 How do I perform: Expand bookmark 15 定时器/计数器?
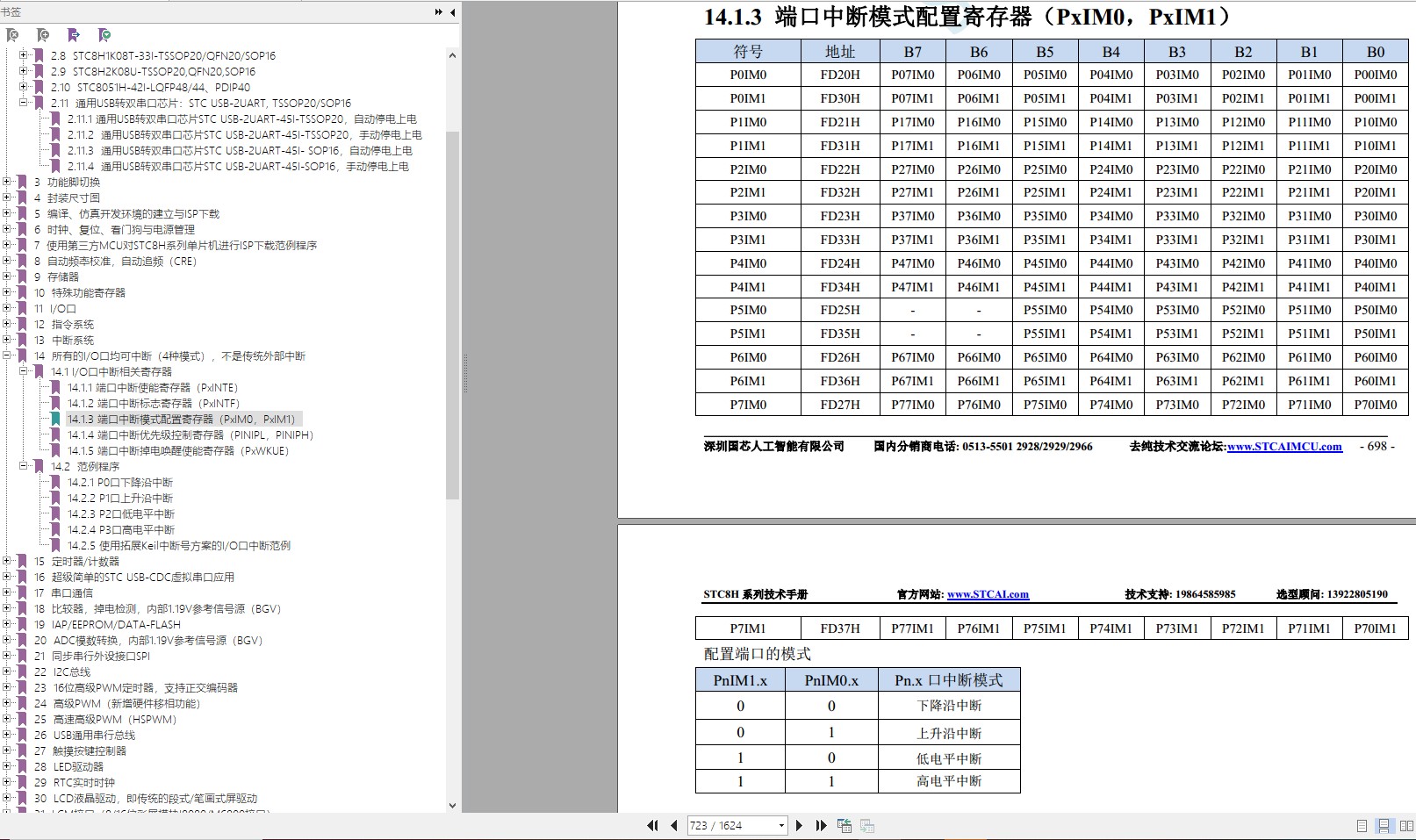click(7, 561)
